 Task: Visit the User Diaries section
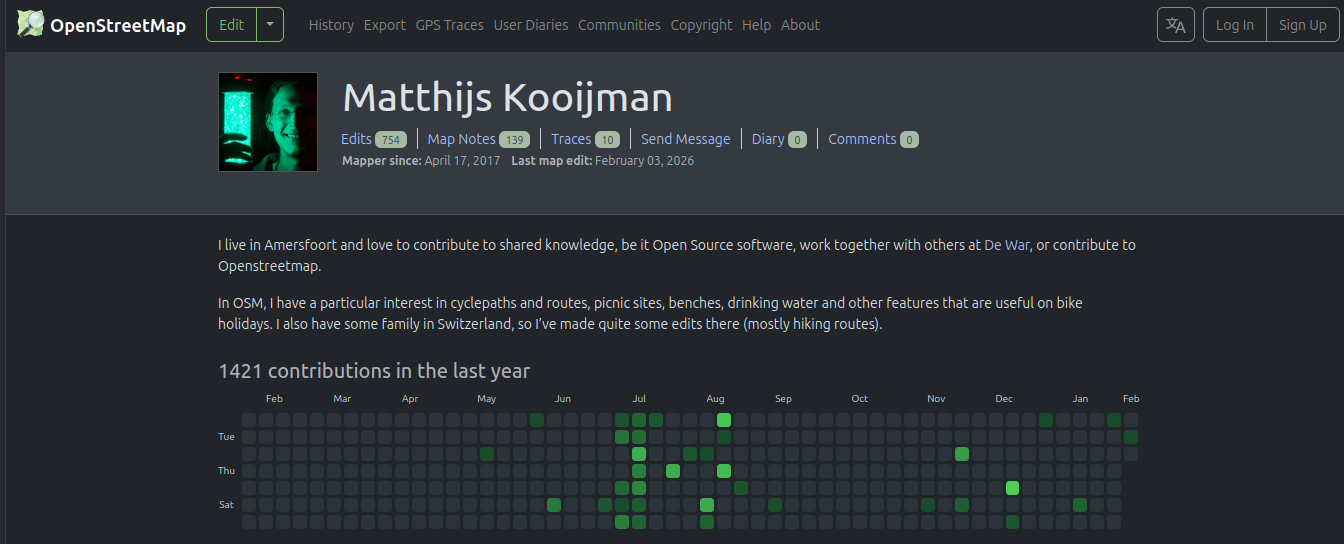[530, 25]
